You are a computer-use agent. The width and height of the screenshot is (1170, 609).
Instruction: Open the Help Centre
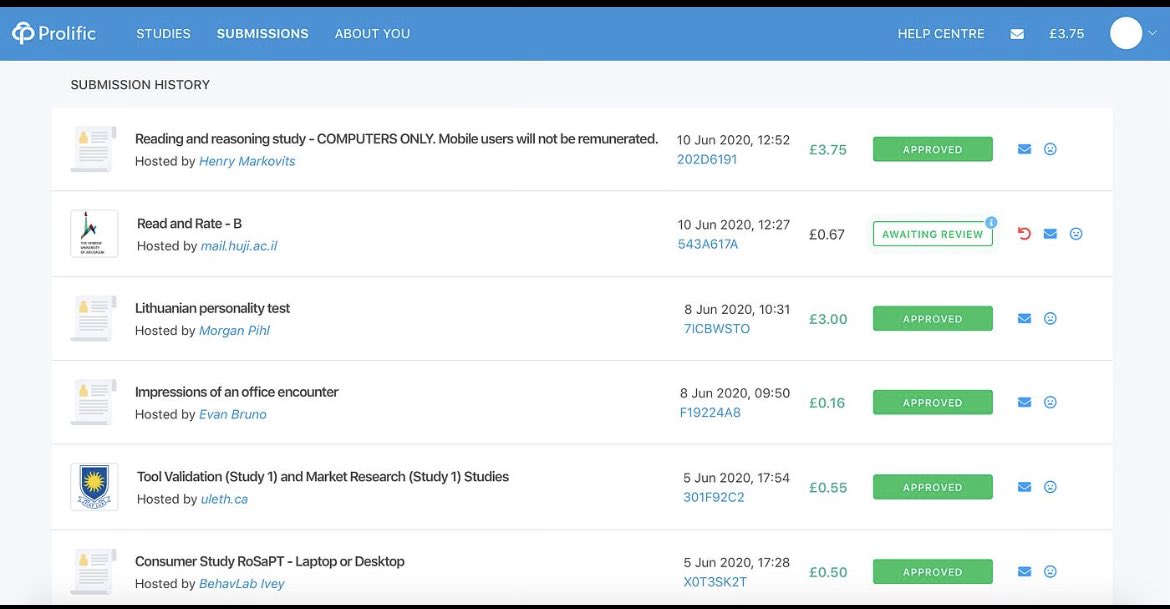(x=941, y=34)
